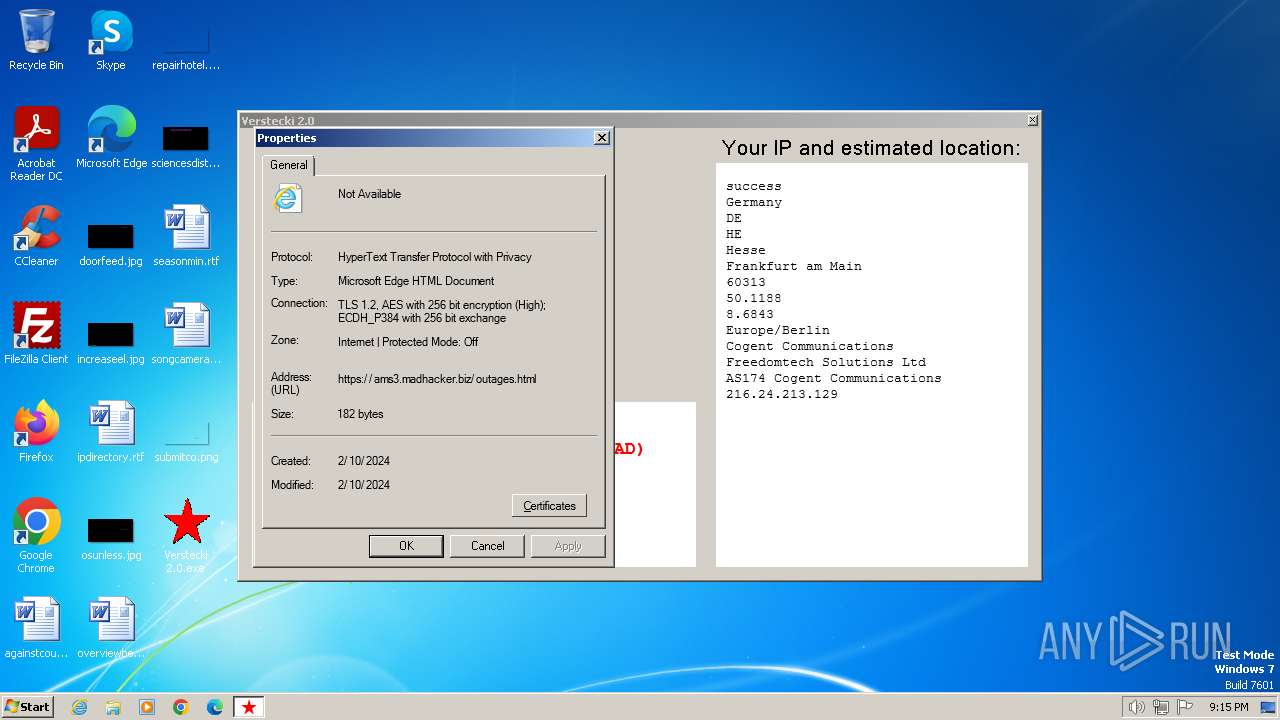1280x720 pixels.
Task: Close the Verstecki 2.0 window
Action: pos(1033,120)
